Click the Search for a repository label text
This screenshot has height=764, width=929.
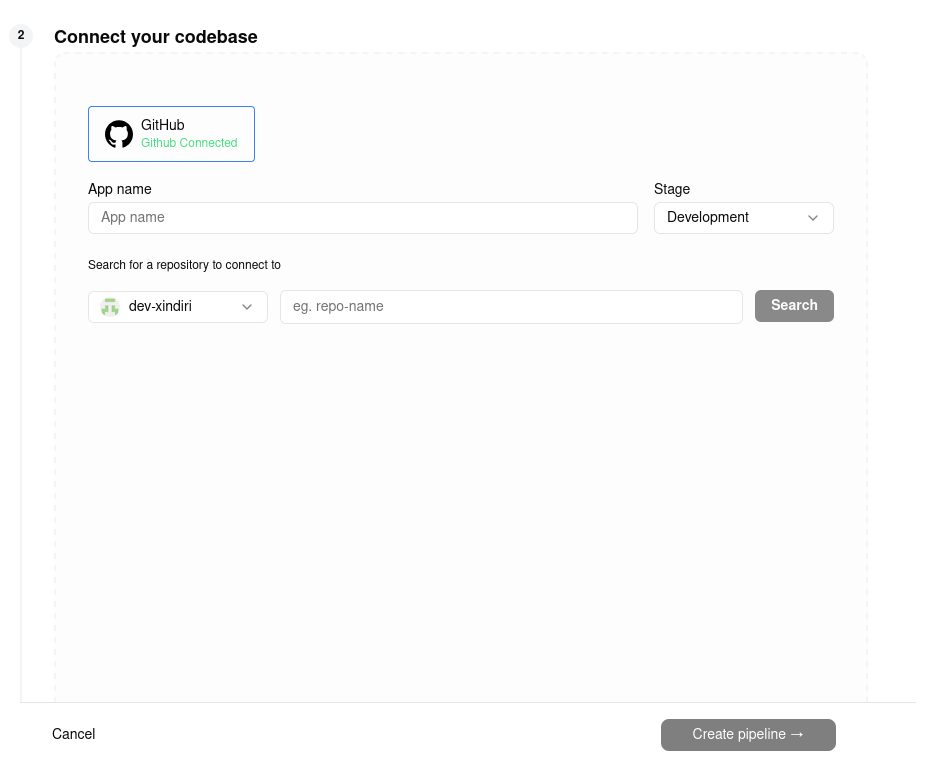point(184,265)
